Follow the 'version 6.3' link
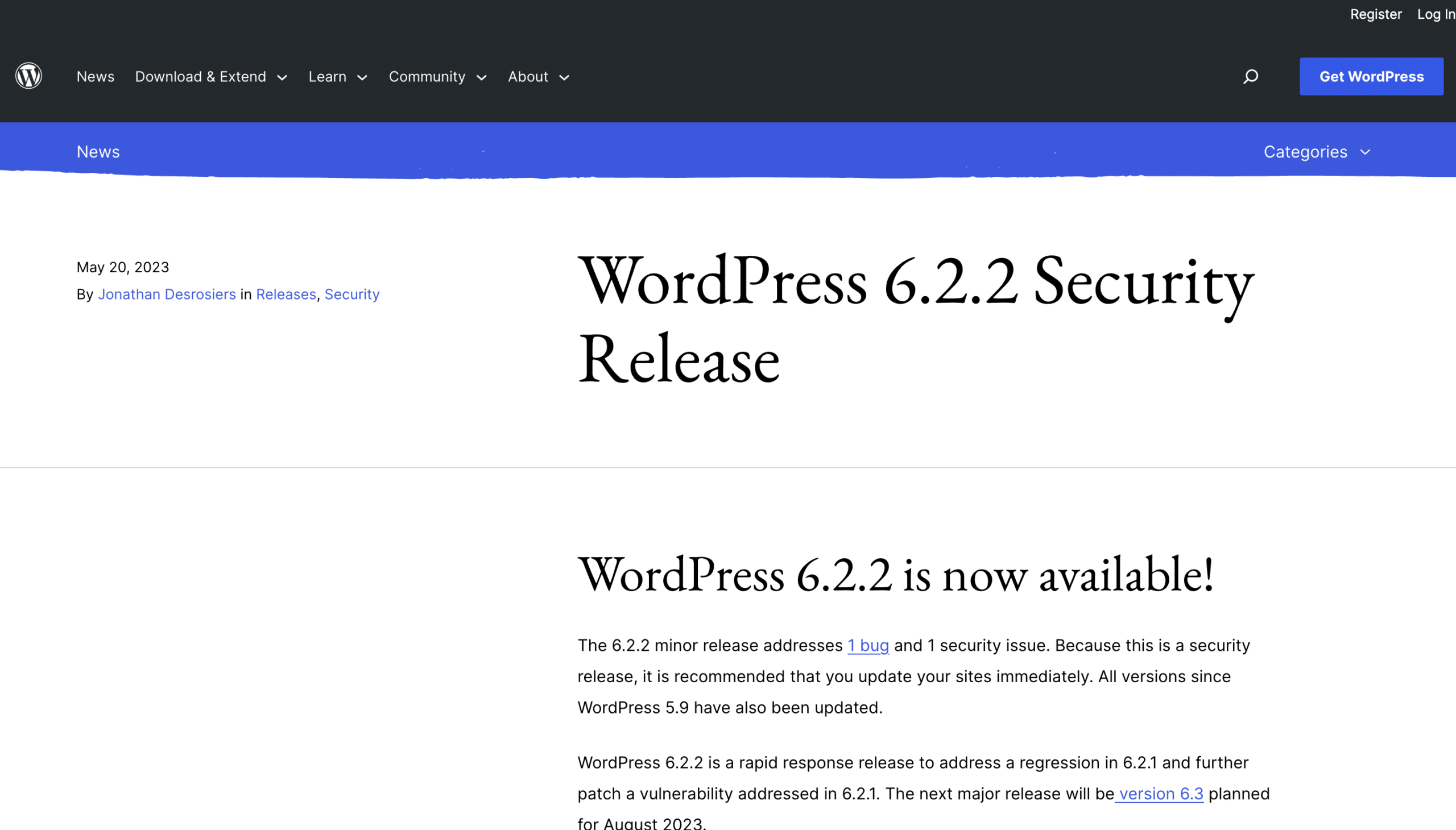This screenshot has width=1456, height=830. point(1161,794)
